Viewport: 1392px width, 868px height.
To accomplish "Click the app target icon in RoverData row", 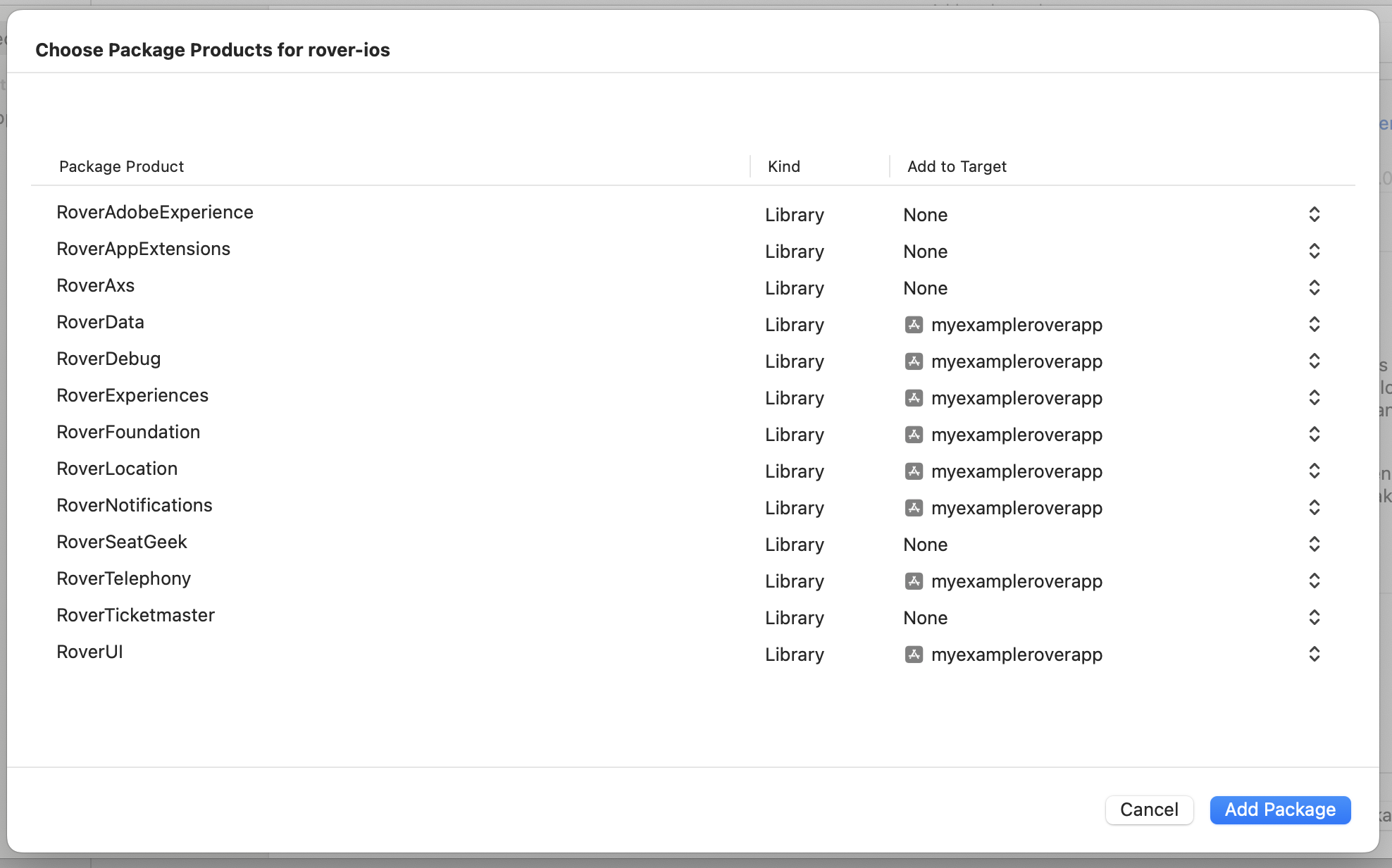I will point(914,325).
